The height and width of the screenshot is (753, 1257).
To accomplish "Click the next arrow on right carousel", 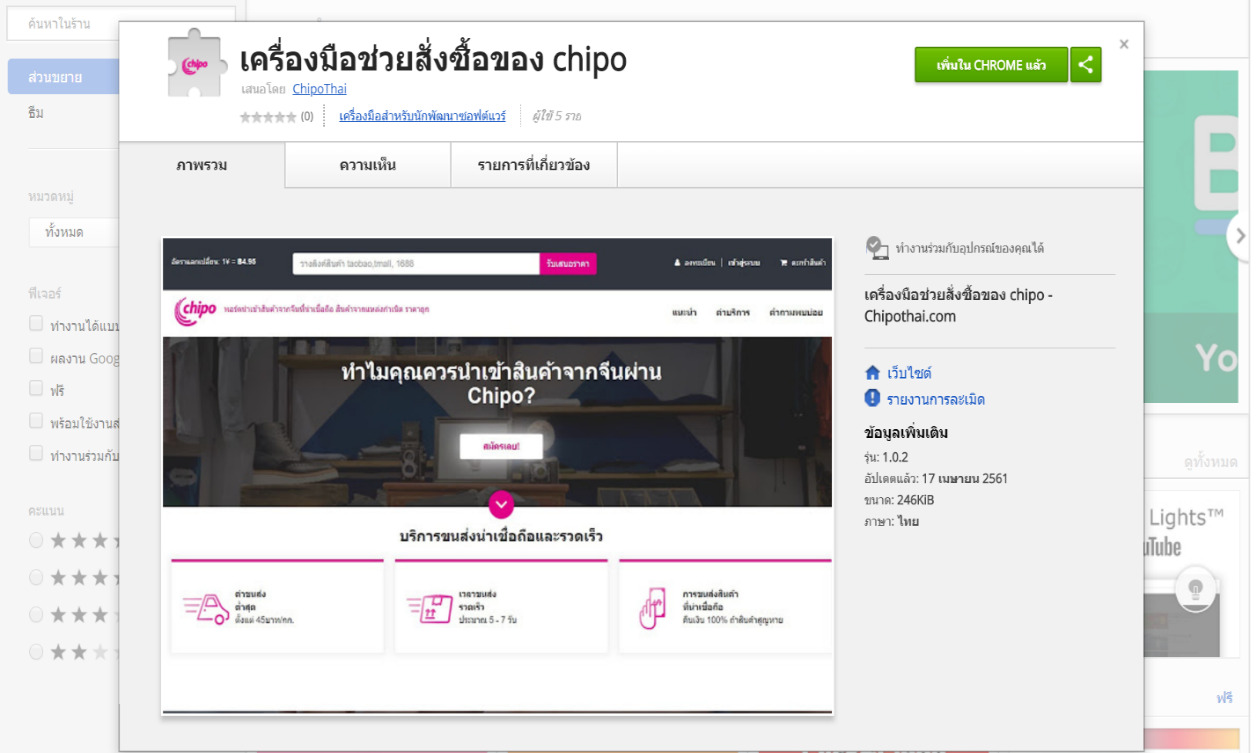I will tap(1240, 237).
